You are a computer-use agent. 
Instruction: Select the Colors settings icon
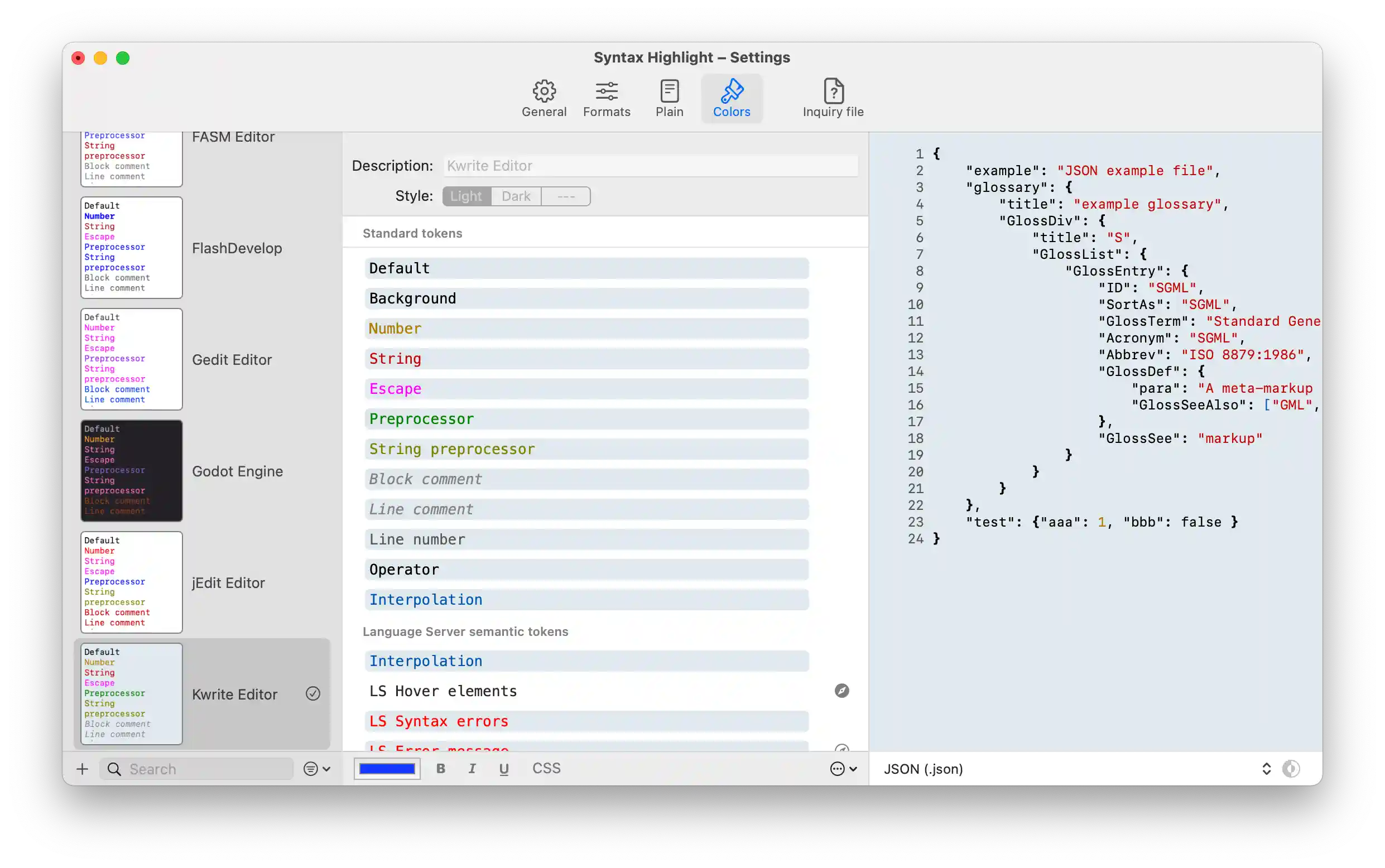(x=732, y=98)
